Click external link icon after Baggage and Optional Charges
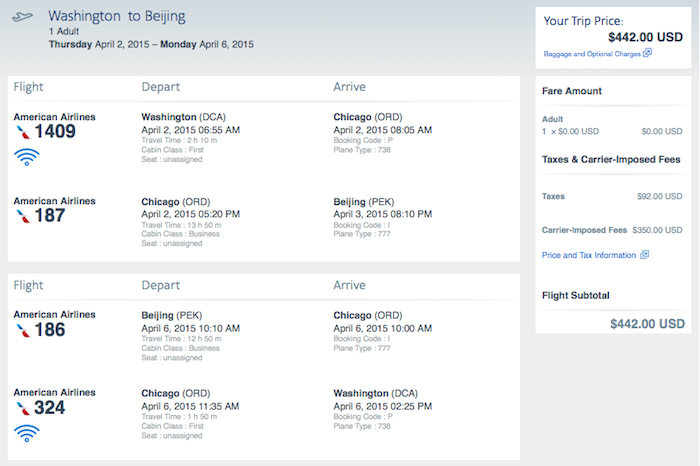700x466 pixels. click(647, 53)
